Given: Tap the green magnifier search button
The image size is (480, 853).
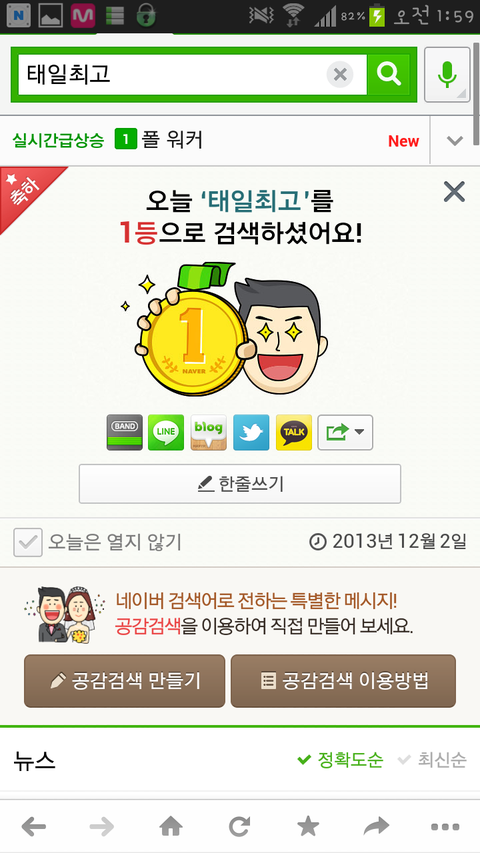Looking at the screenshot, I should tap(388, 74).
